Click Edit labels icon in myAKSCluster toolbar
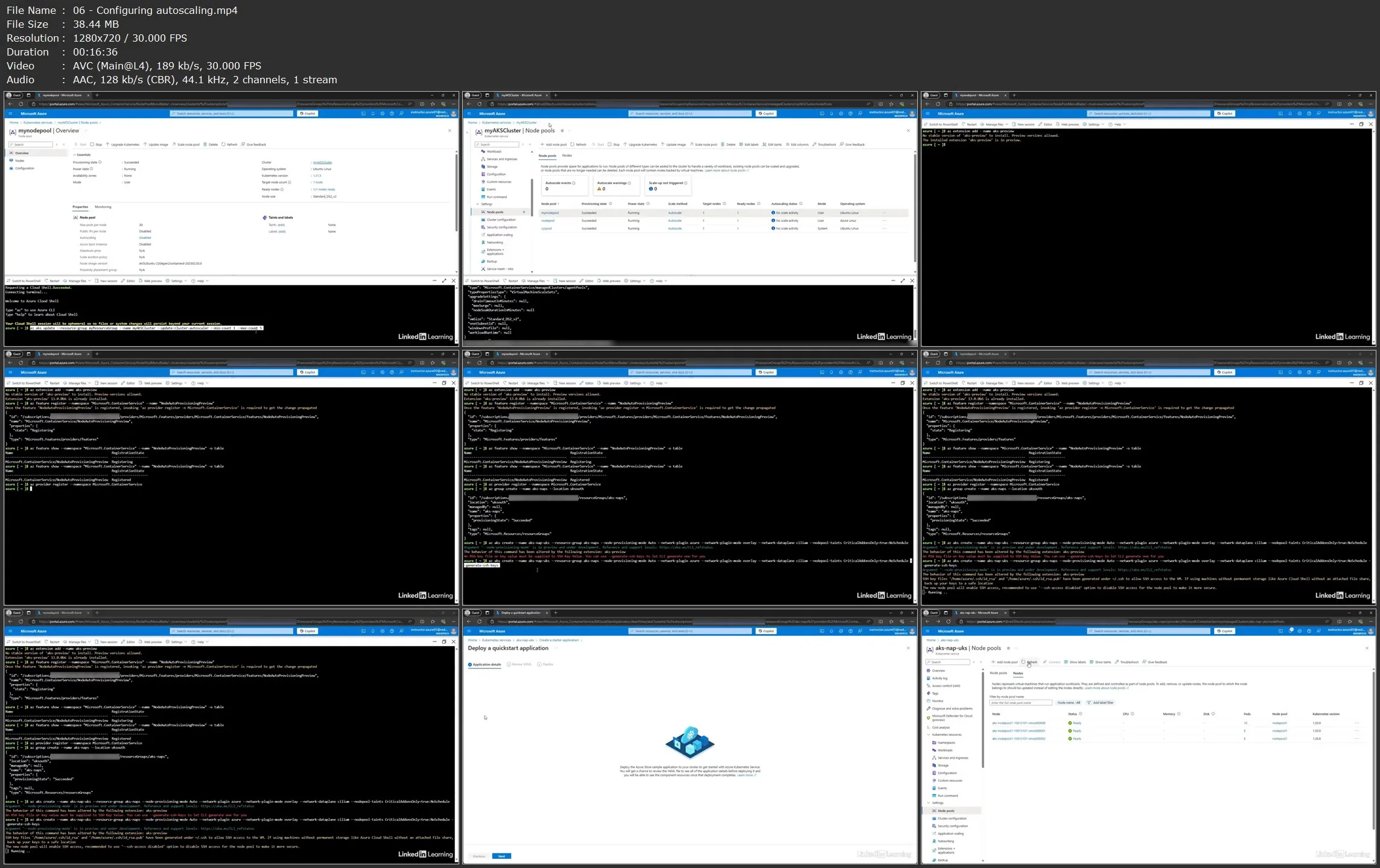Screen dimensions: 1380x868 [742, 145]
